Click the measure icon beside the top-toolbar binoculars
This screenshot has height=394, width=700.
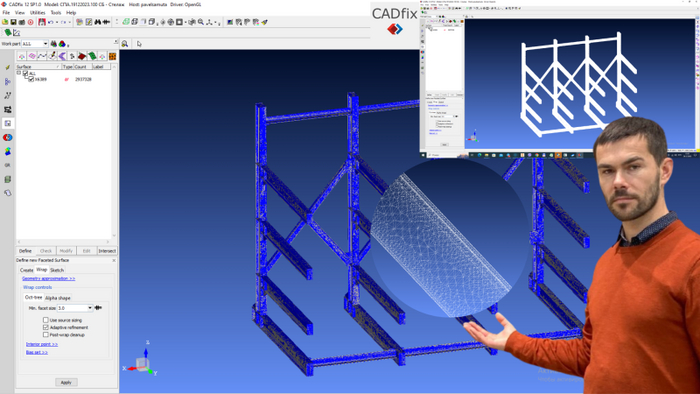pyautogui.click(x=106, y=22)
